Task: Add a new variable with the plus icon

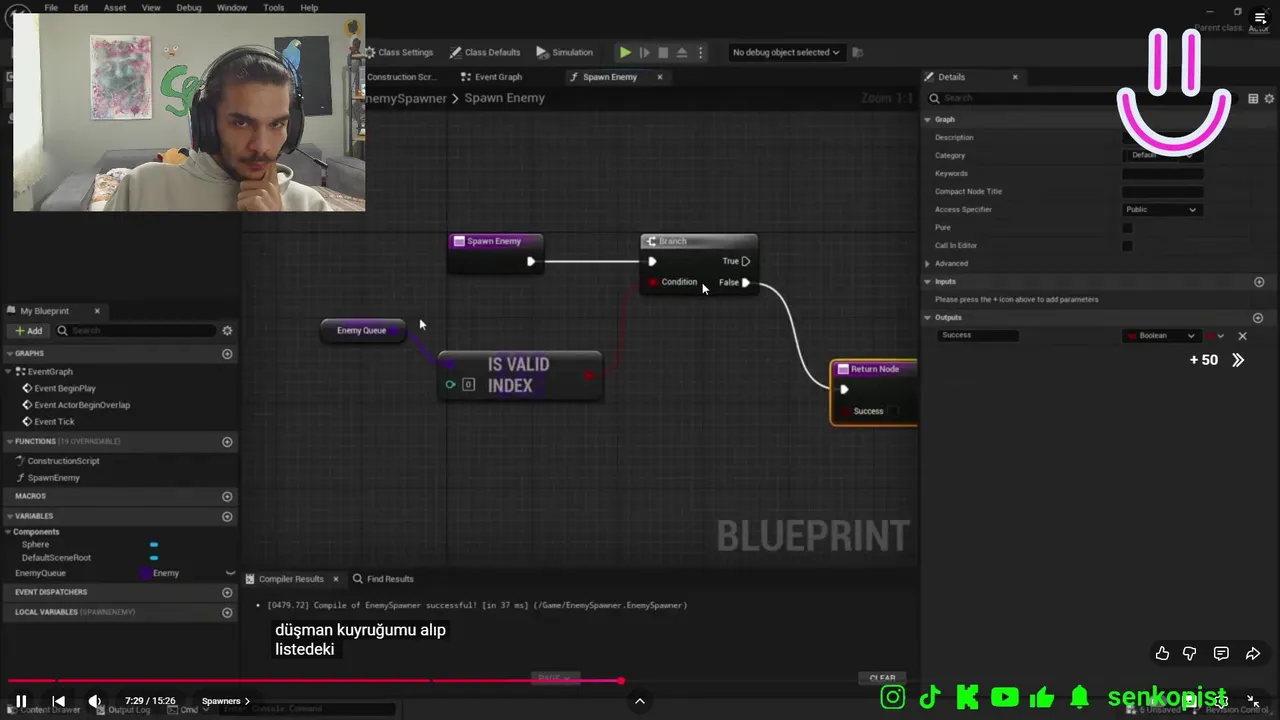Action: click(x=227, y=517)
